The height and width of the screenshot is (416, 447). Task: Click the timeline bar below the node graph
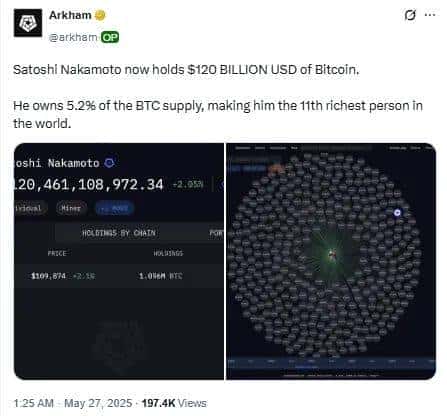pyautogui.click(x=331, y=362)
